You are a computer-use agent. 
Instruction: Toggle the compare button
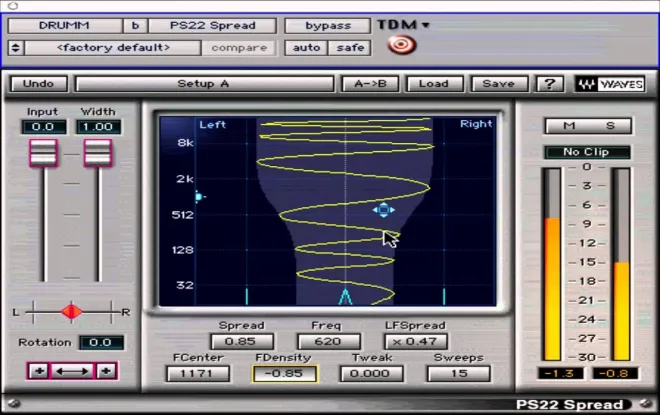click(x=239, y=48)
